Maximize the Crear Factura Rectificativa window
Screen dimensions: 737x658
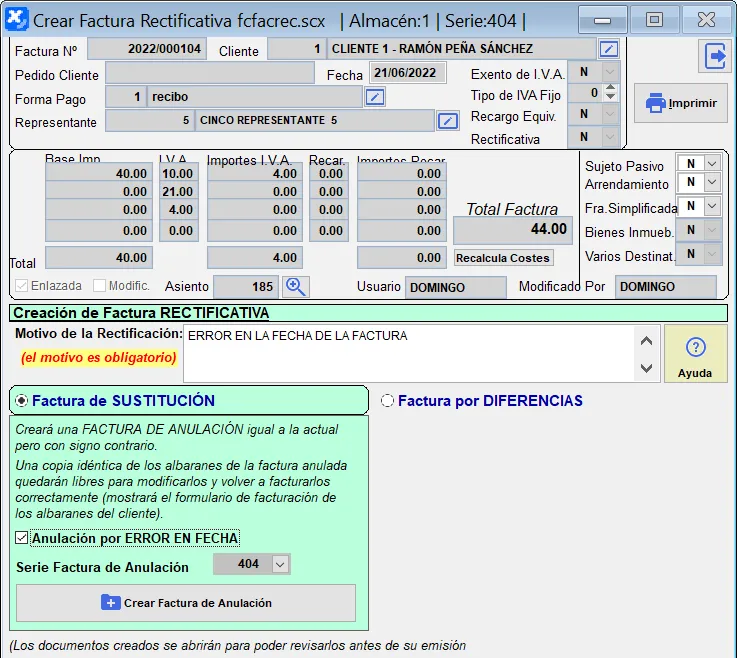pos(654,20)
